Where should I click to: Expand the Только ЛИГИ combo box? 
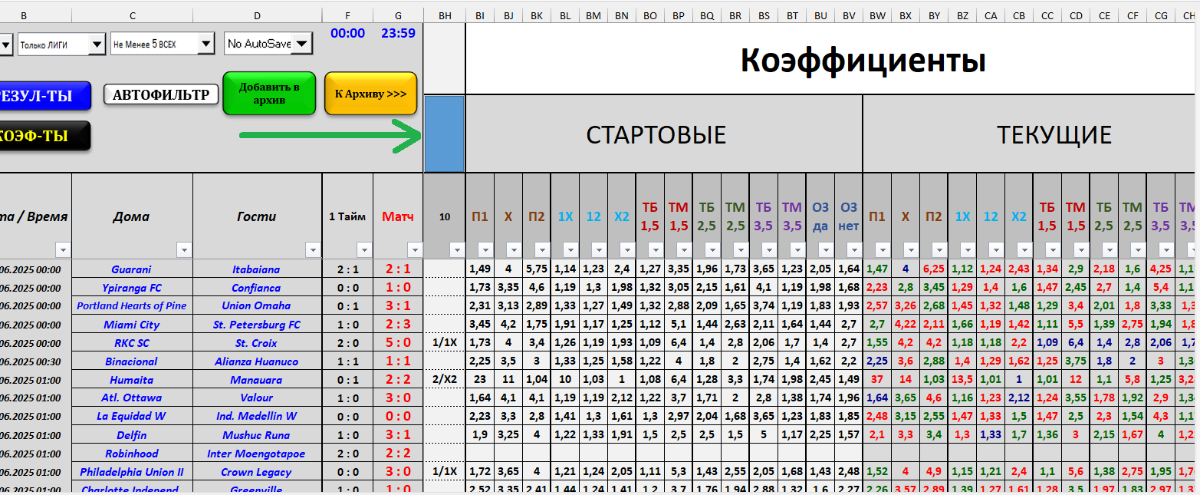tap(96, 44)
